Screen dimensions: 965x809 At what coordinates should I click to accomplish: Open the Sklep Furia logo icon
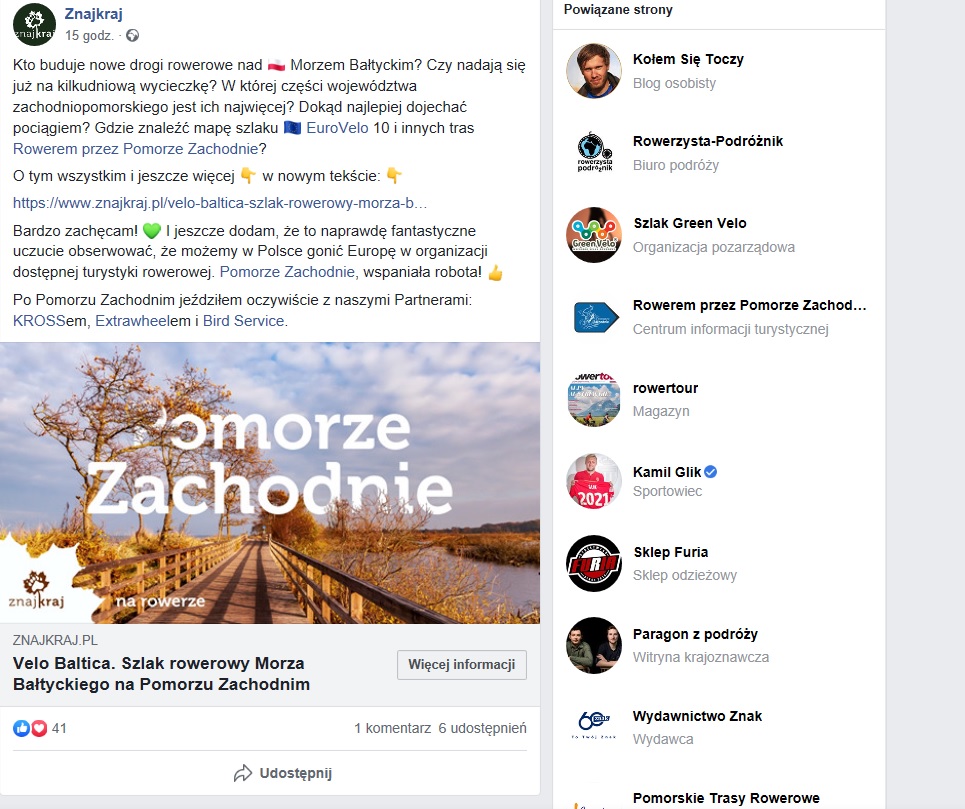click(594, 564)
